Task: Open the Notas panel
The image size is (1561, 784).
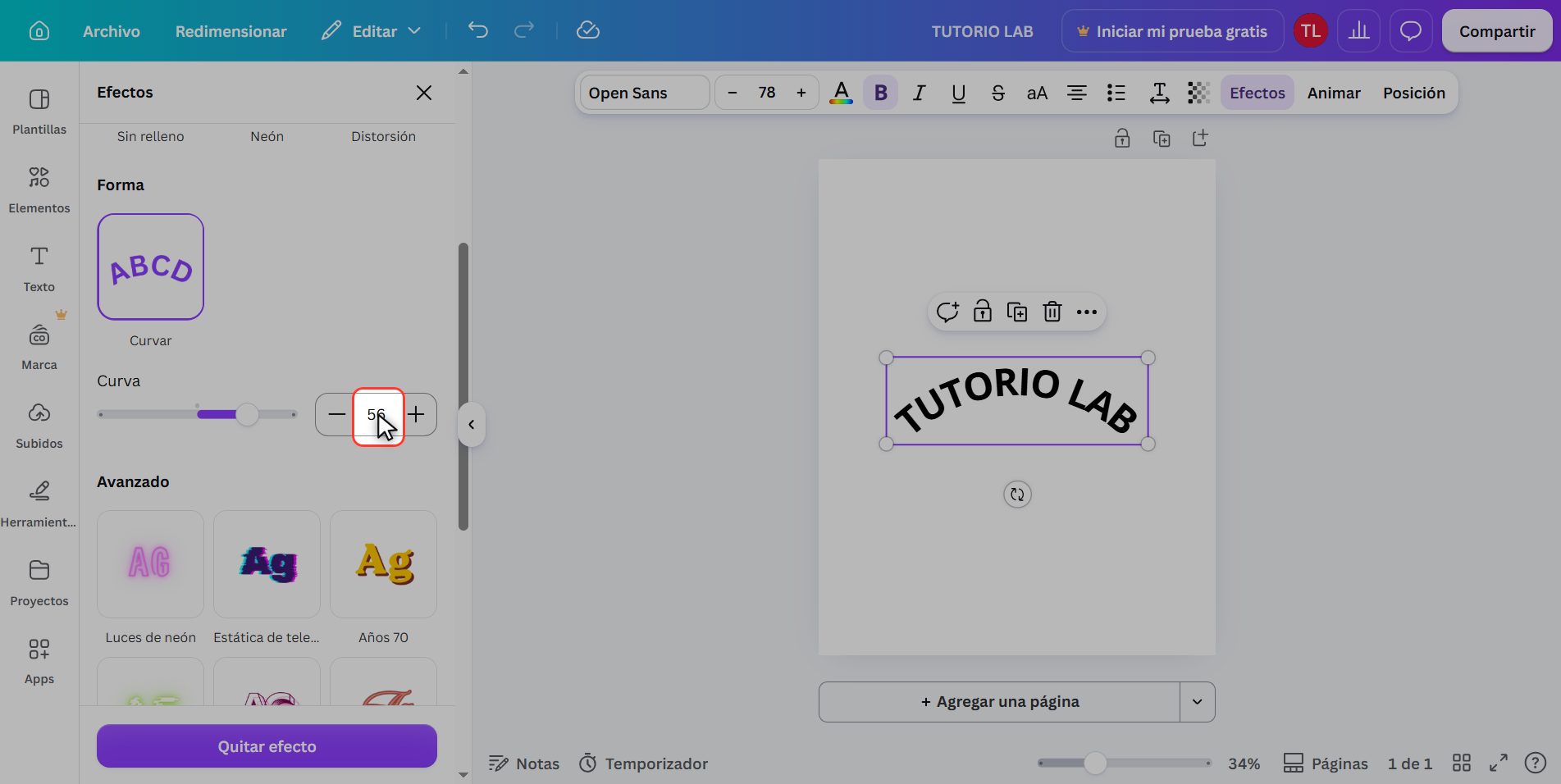Action: [x=523, y=763]
